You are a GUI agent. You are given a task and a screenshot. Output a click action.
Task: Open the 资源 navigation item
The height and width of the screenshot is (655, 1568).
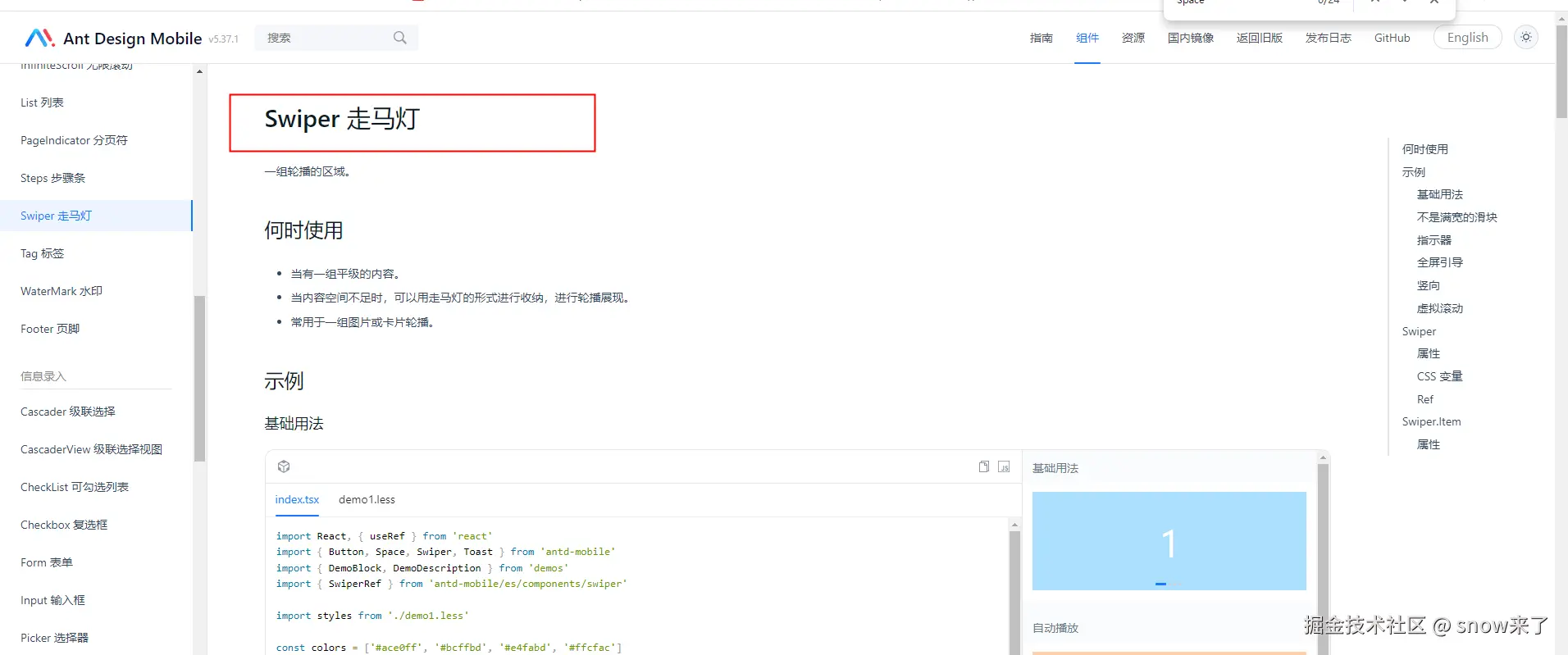(x=1133, y=38)
